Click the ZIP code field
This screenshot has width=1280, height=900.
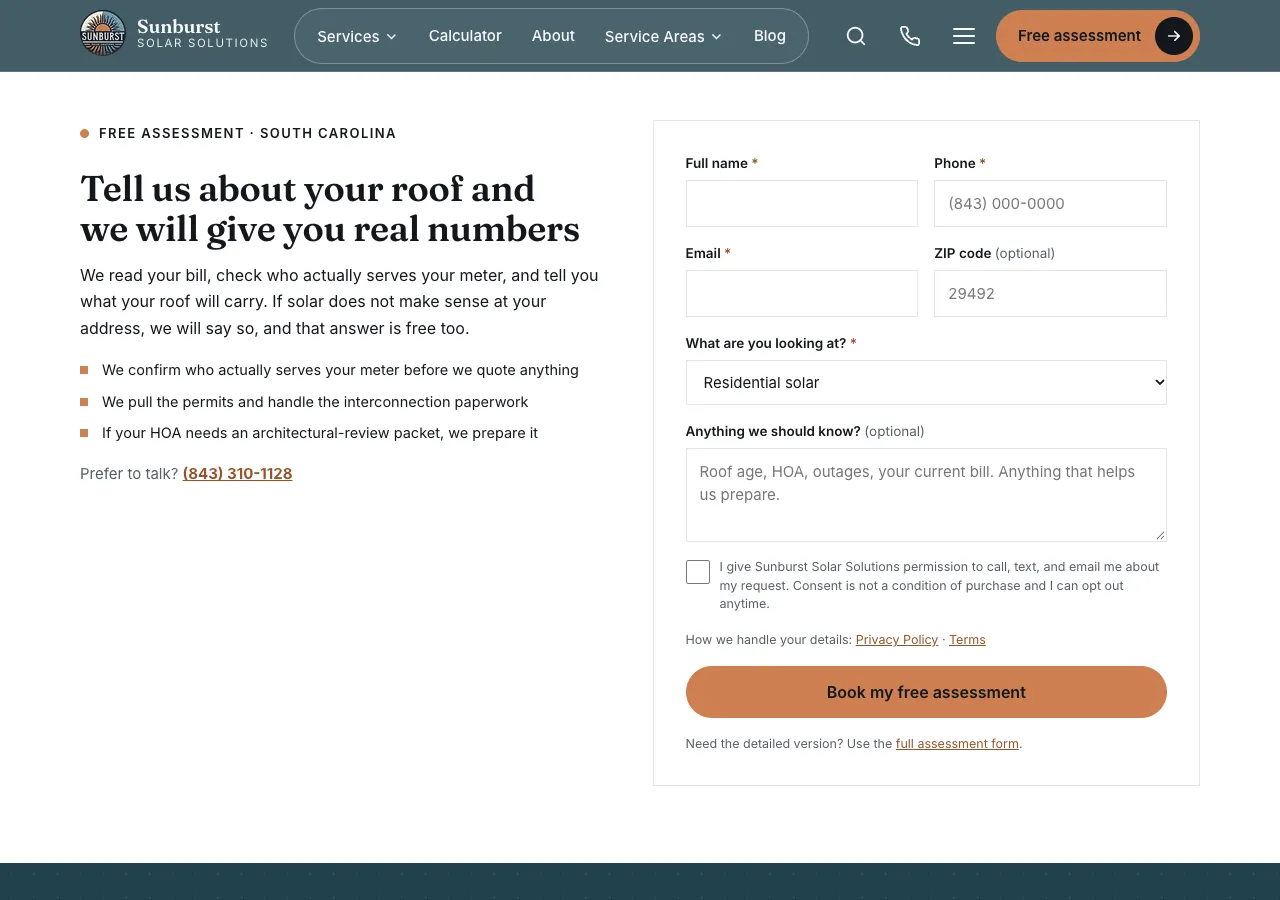point(1050,293)
